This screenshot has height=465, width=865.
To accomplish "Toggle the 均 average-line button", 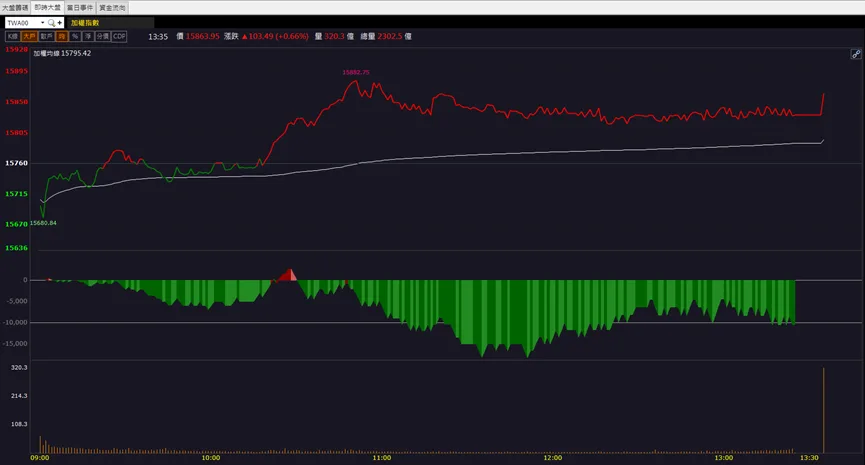I will pos(62,36).
